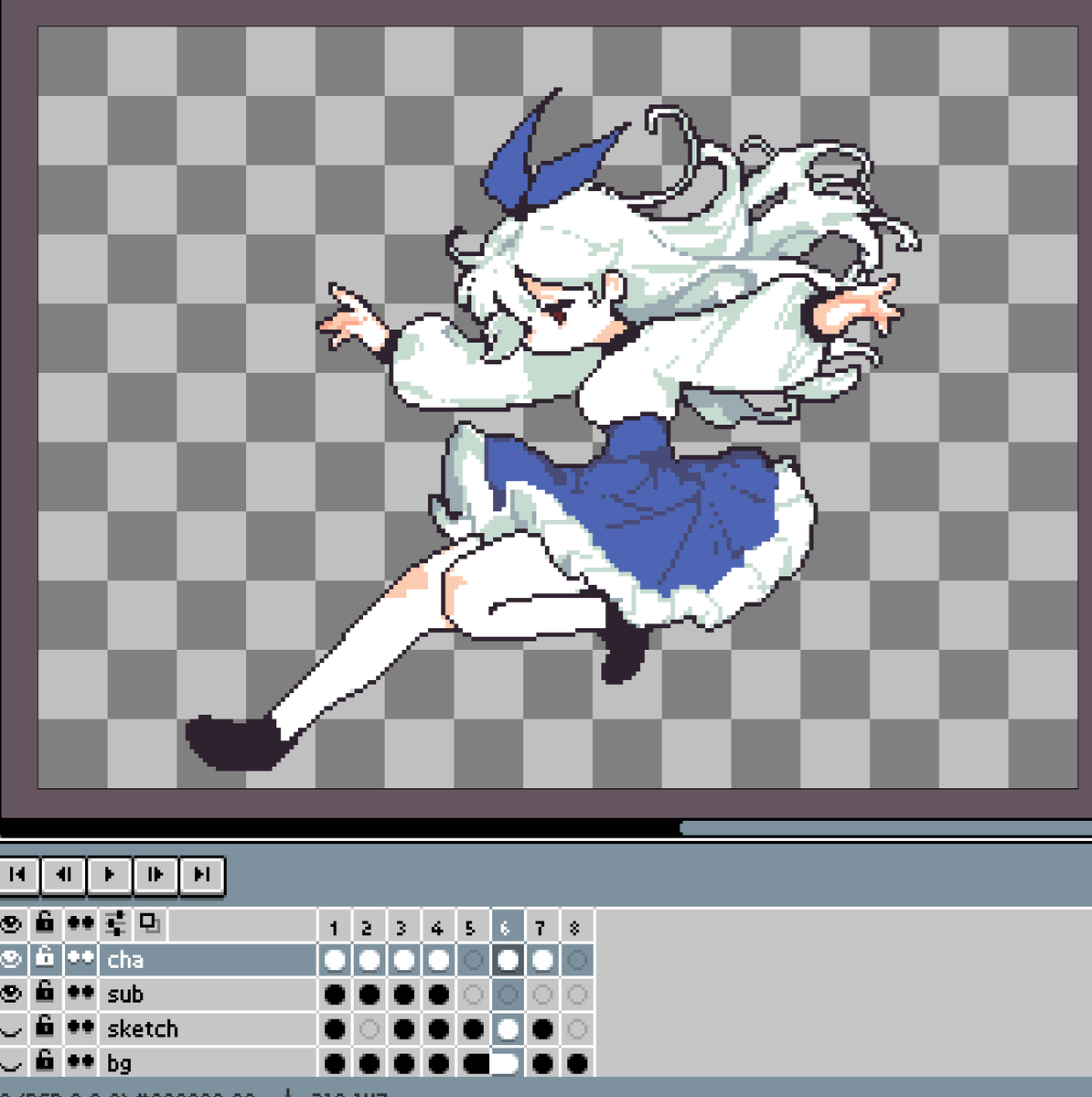Screen dimensions: 1092x1097
Task: Select sketch layer cel at frame 7
Action: click(542, 1029)
